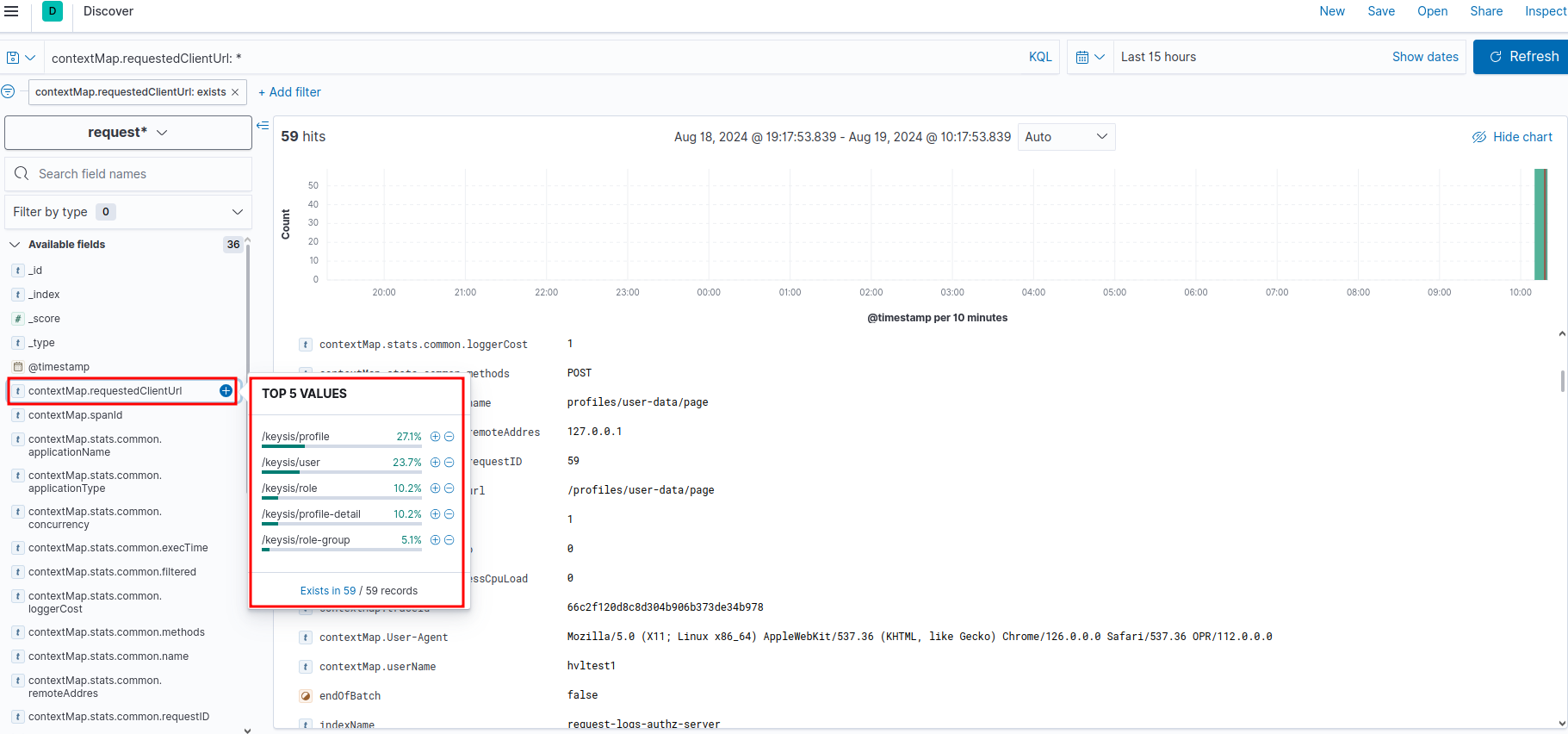Image resolution: width=1568 pixels, height=734 pixels.
Task: Click type icon of contextMap.User-Agent row
Action: coord(306,638)
